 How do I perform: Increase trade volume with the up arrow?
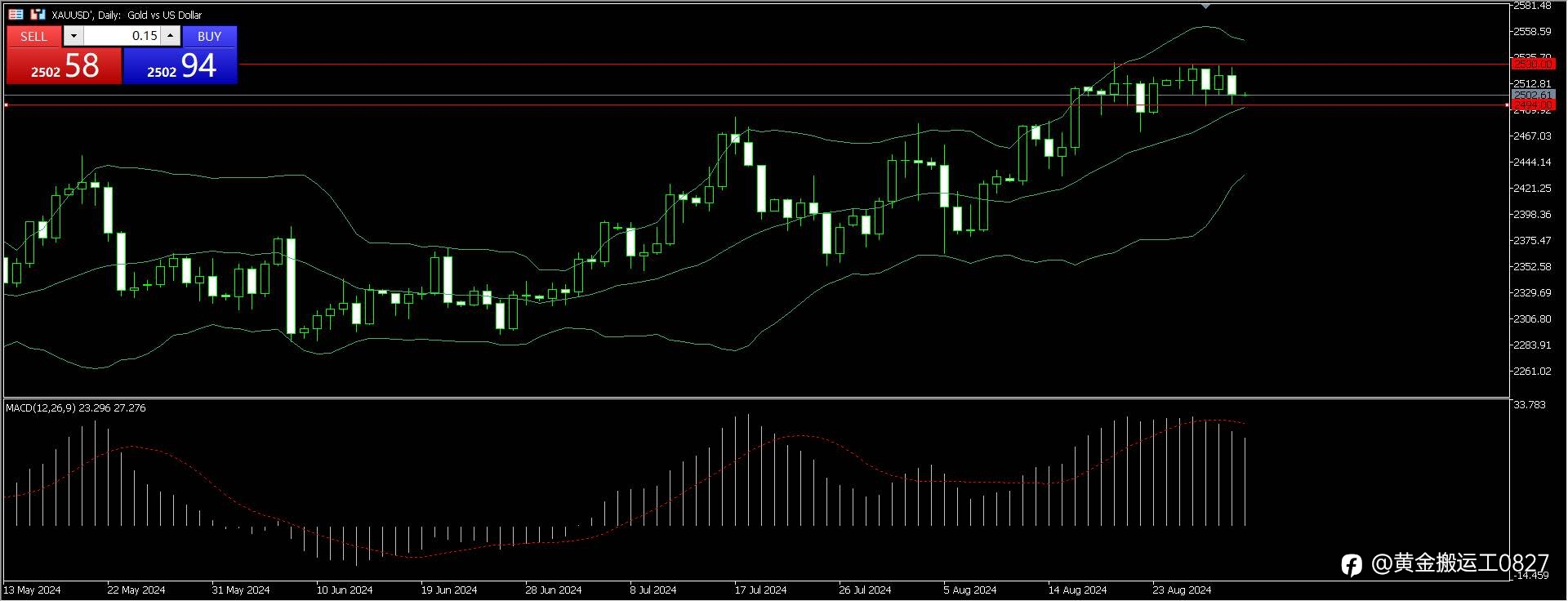point(170,36)
